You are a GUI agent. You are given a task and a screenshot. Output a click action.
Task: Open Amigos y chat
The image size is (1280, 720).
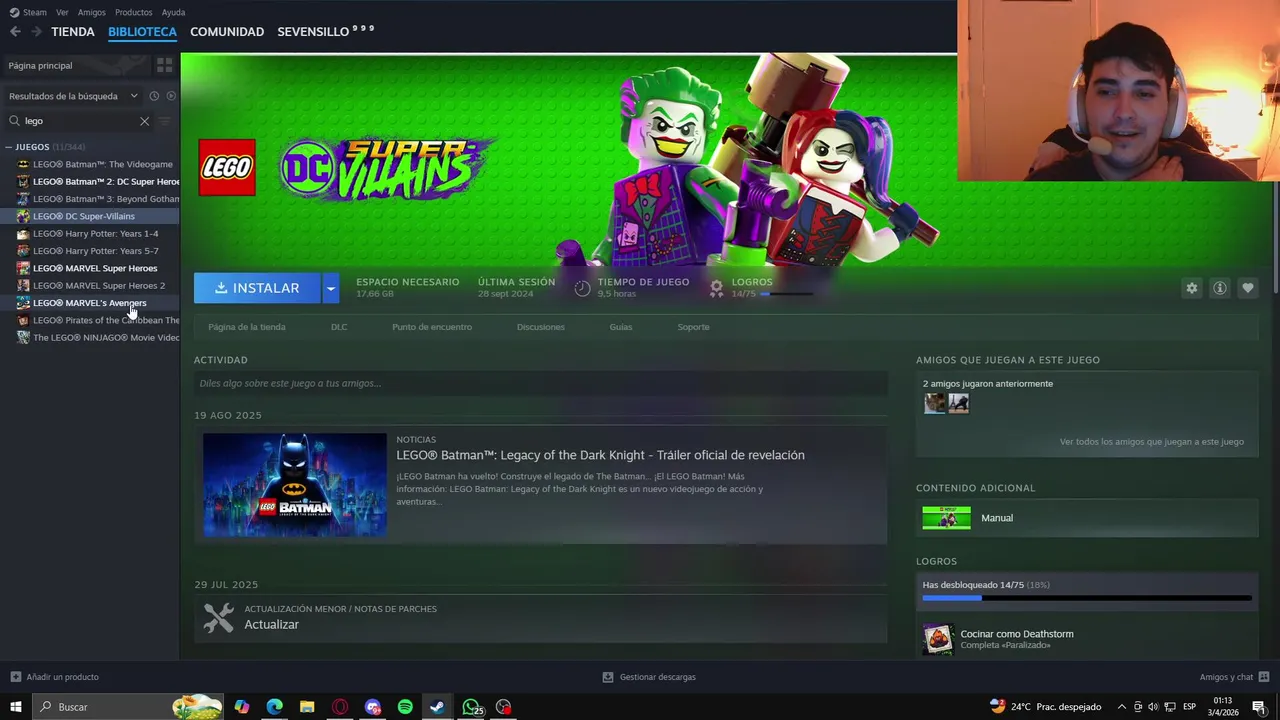click(x=1234, y=677)
